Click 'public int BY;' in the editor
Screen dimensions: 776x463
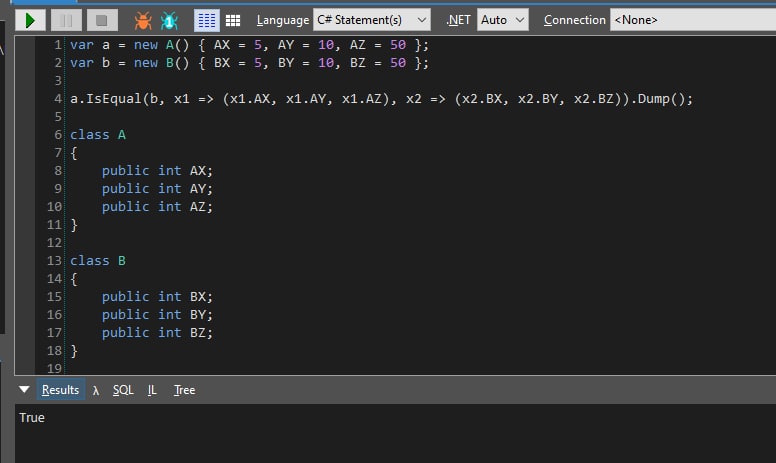point(157,315)
